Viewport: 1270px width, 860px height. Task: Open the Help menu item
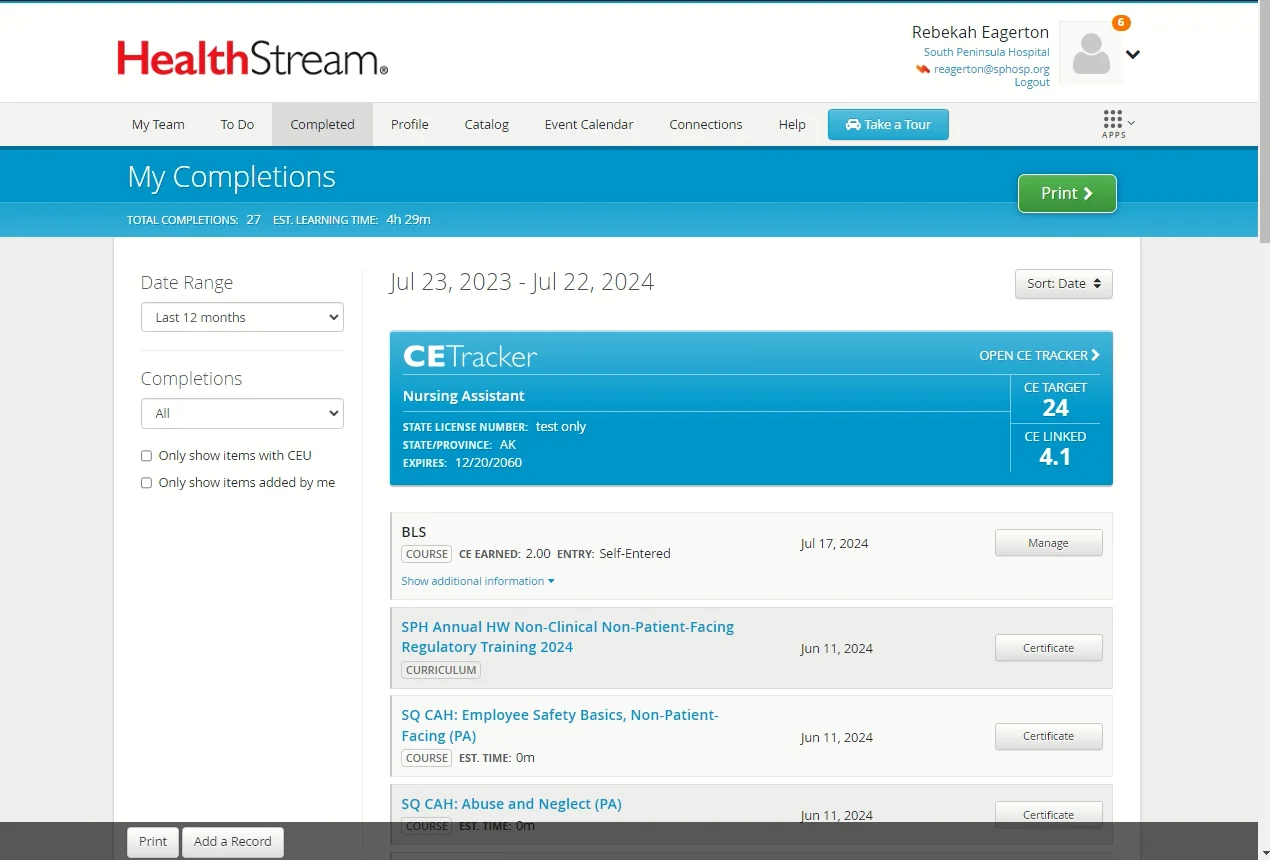tap(792, 125)
